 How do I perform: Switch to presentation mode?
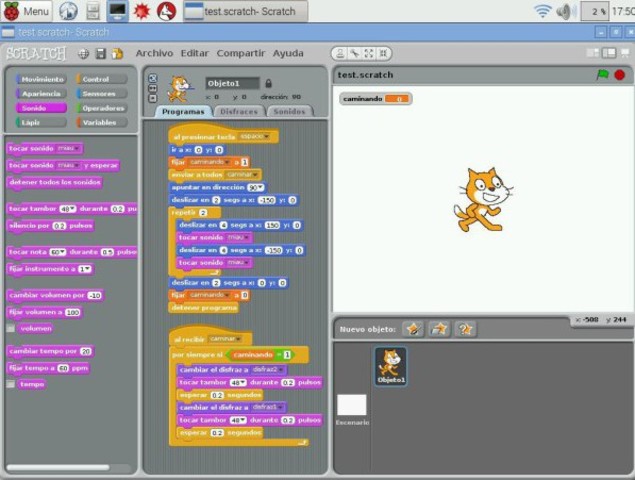click(x=625, y=53)
